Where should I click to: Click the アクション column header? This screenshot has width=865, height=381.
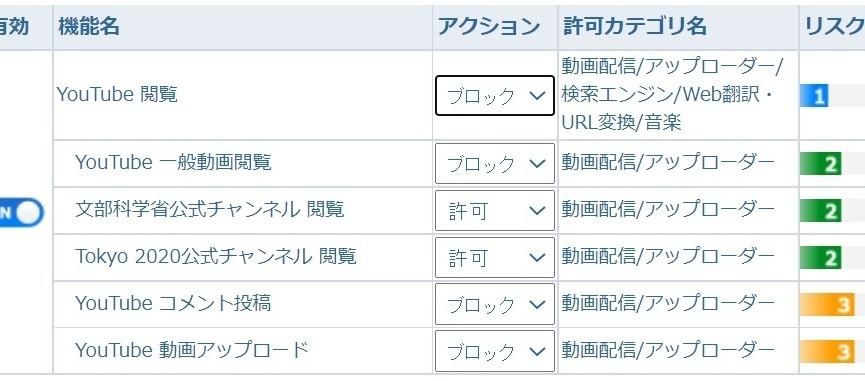click(x=488, y=26)
